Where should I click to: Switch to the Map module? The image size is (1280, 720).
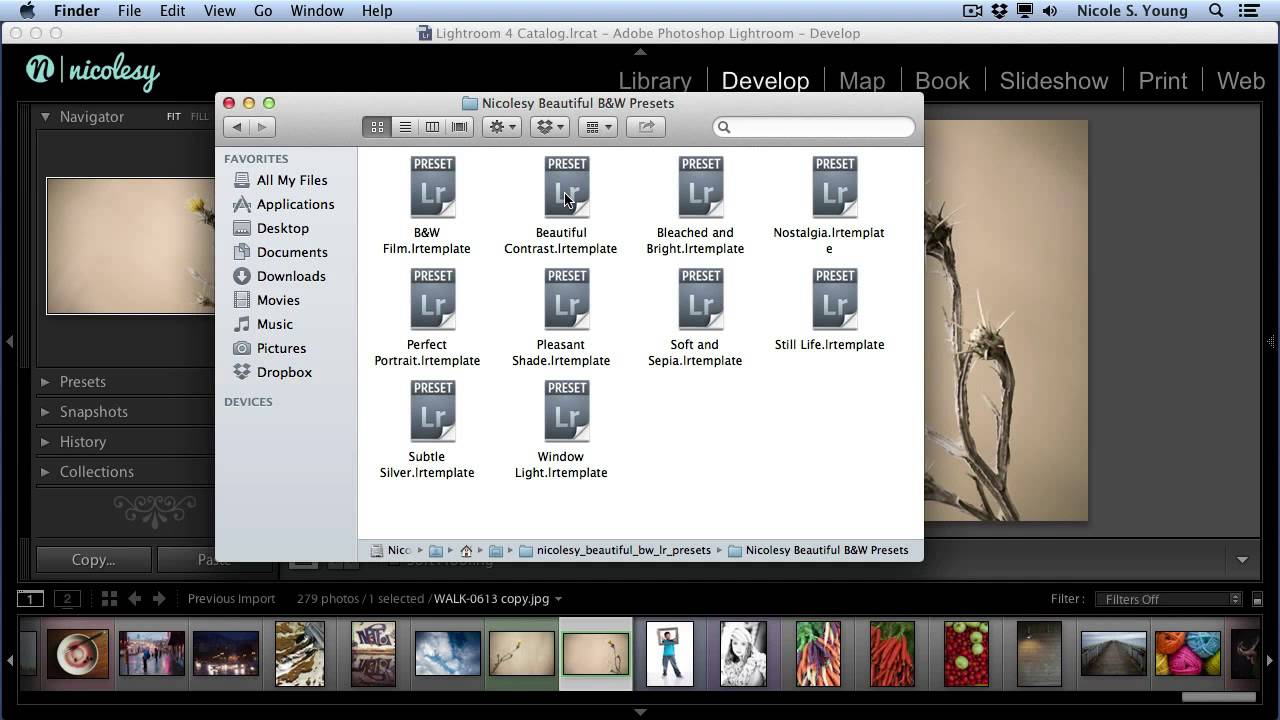point(862,81)
